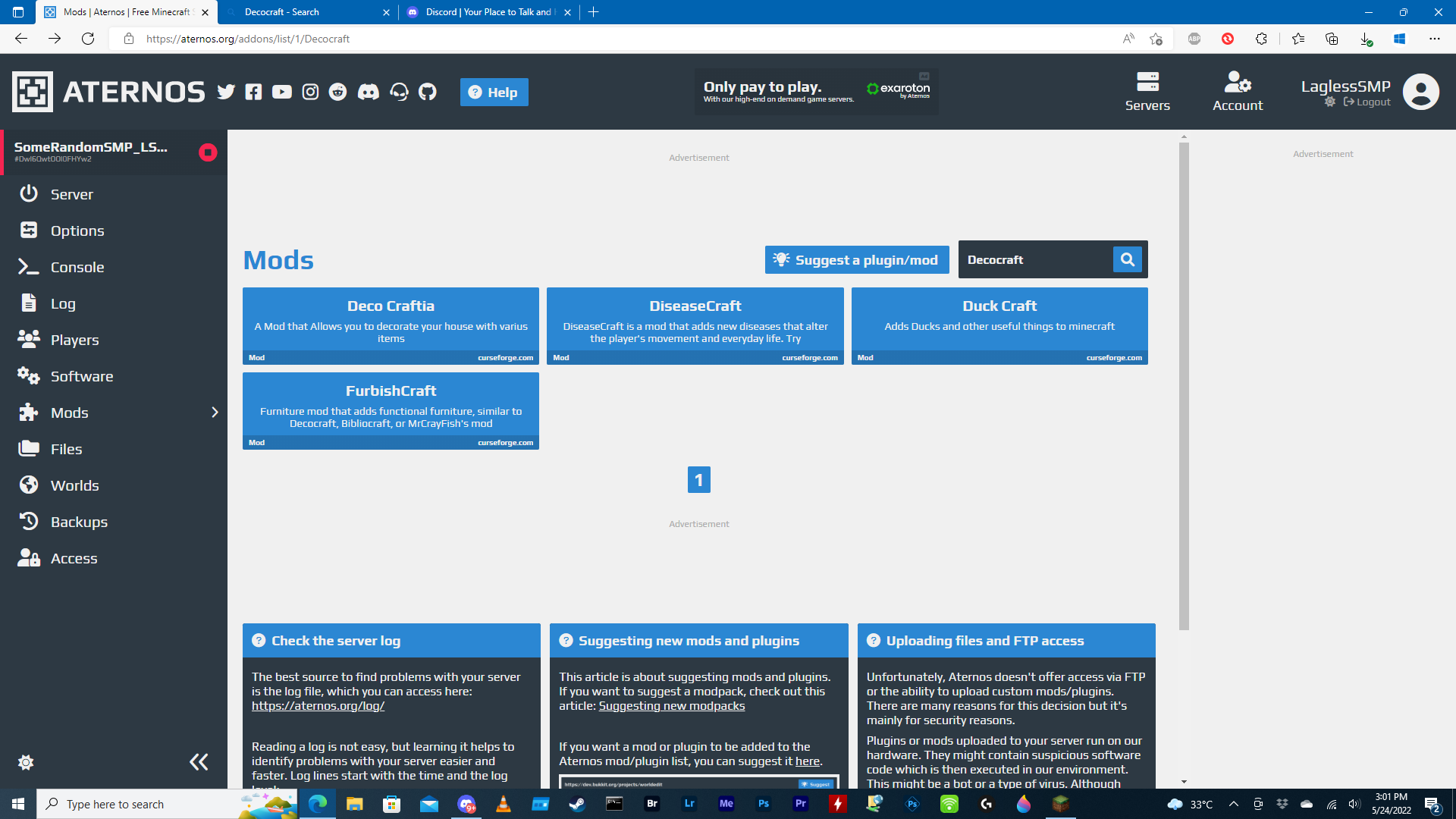The image size is (1456, 819).
Task: Open the exaroton advertisement banner
Action: [817, 92]
